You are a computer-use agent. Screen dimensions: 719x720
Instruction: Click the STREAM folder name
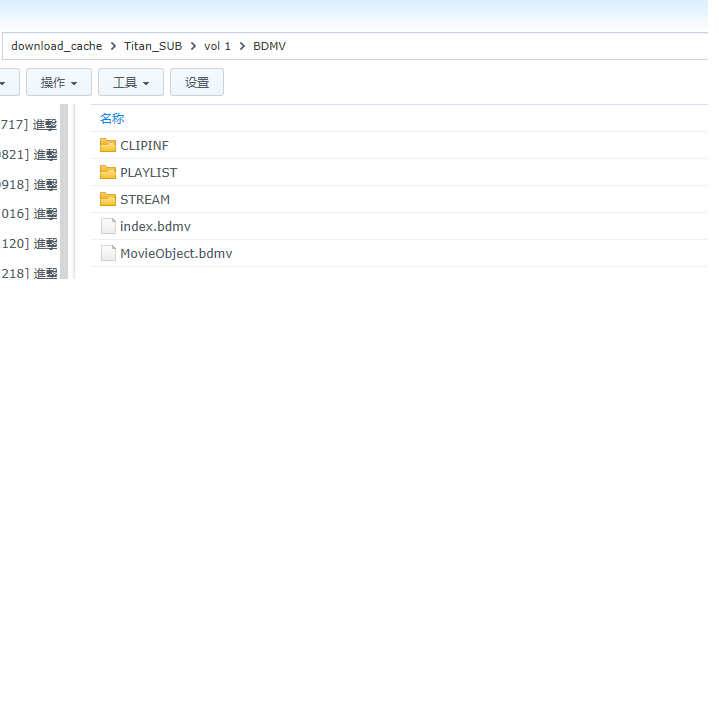[145, 200]
